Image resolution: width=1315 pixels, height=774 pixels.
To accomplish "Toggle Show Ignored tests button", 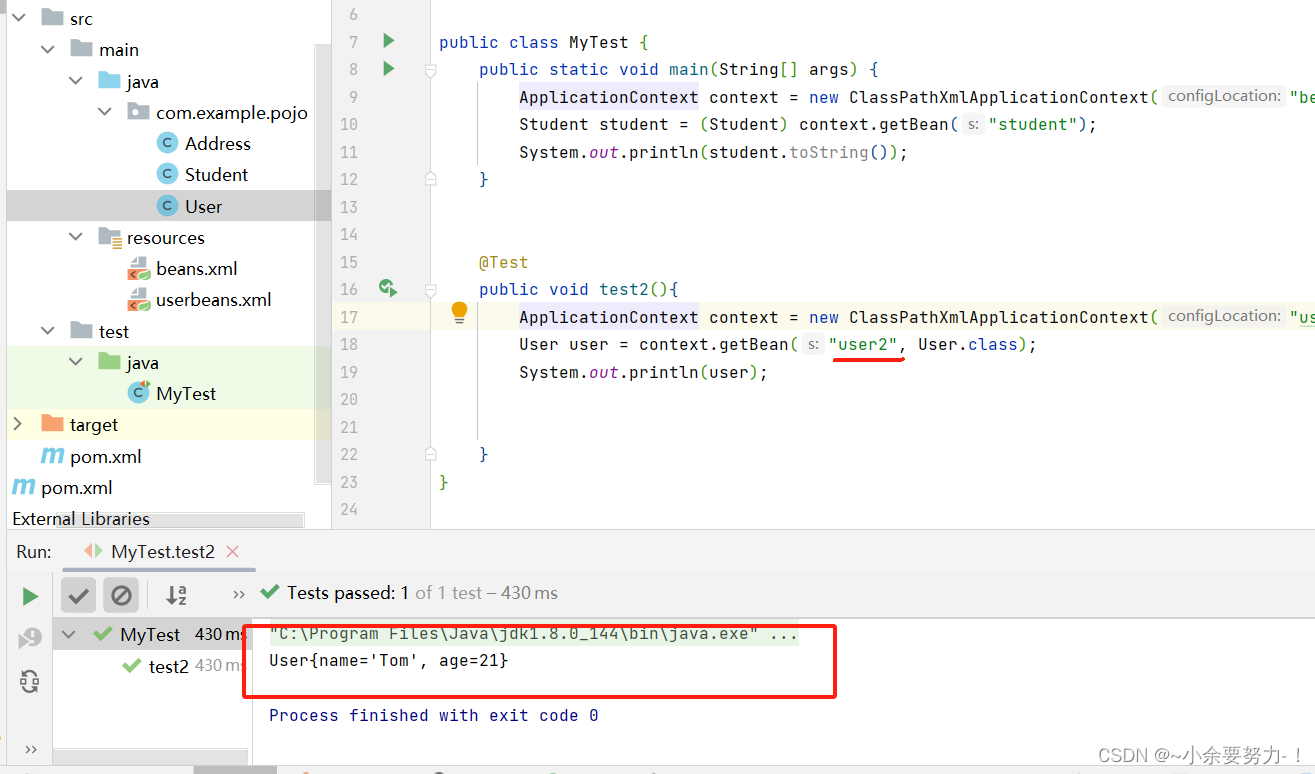I will coord(121,596).
